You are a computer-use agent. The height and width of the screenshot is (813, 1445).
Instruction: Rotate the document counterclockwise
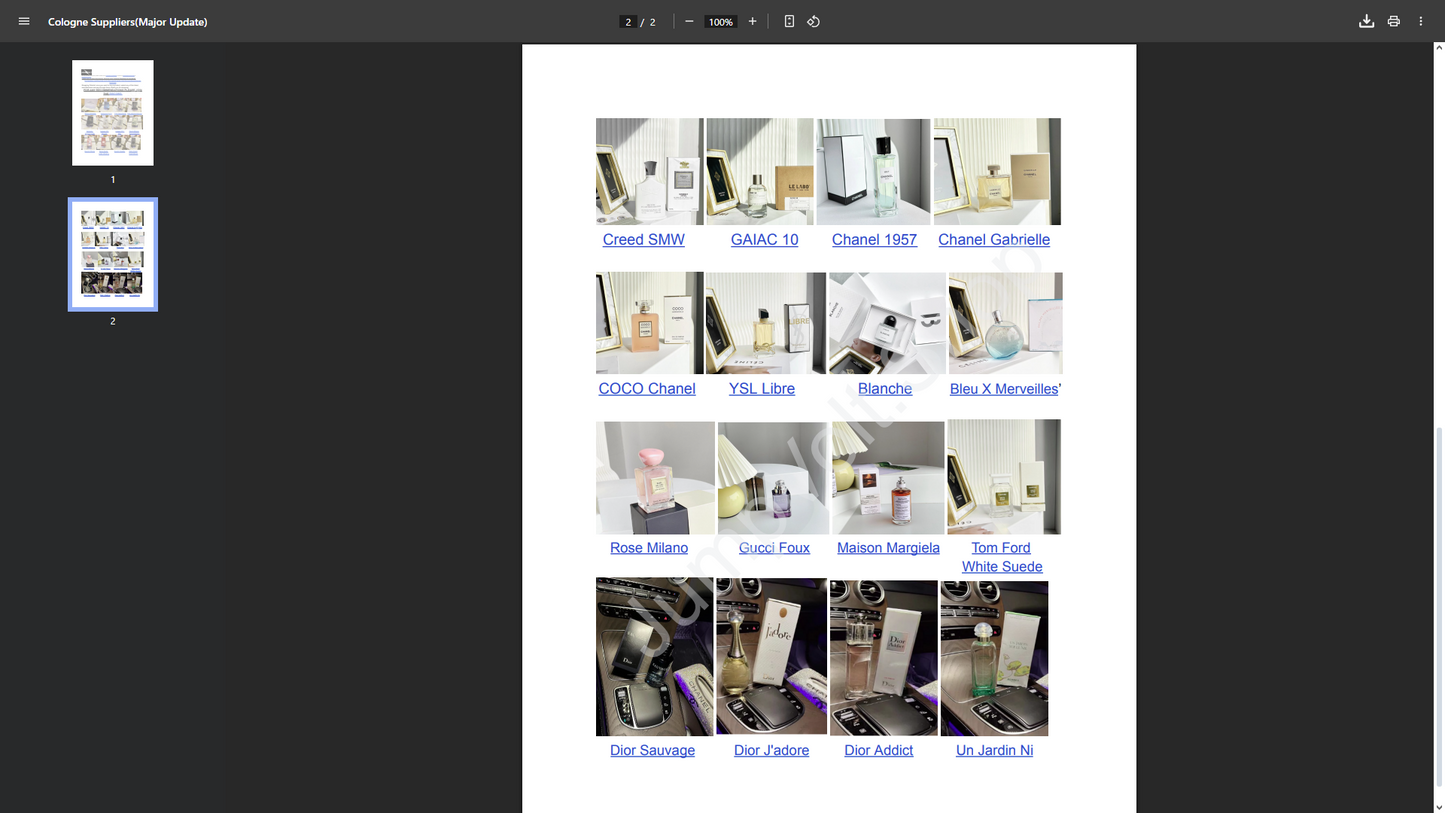point(814,21)
